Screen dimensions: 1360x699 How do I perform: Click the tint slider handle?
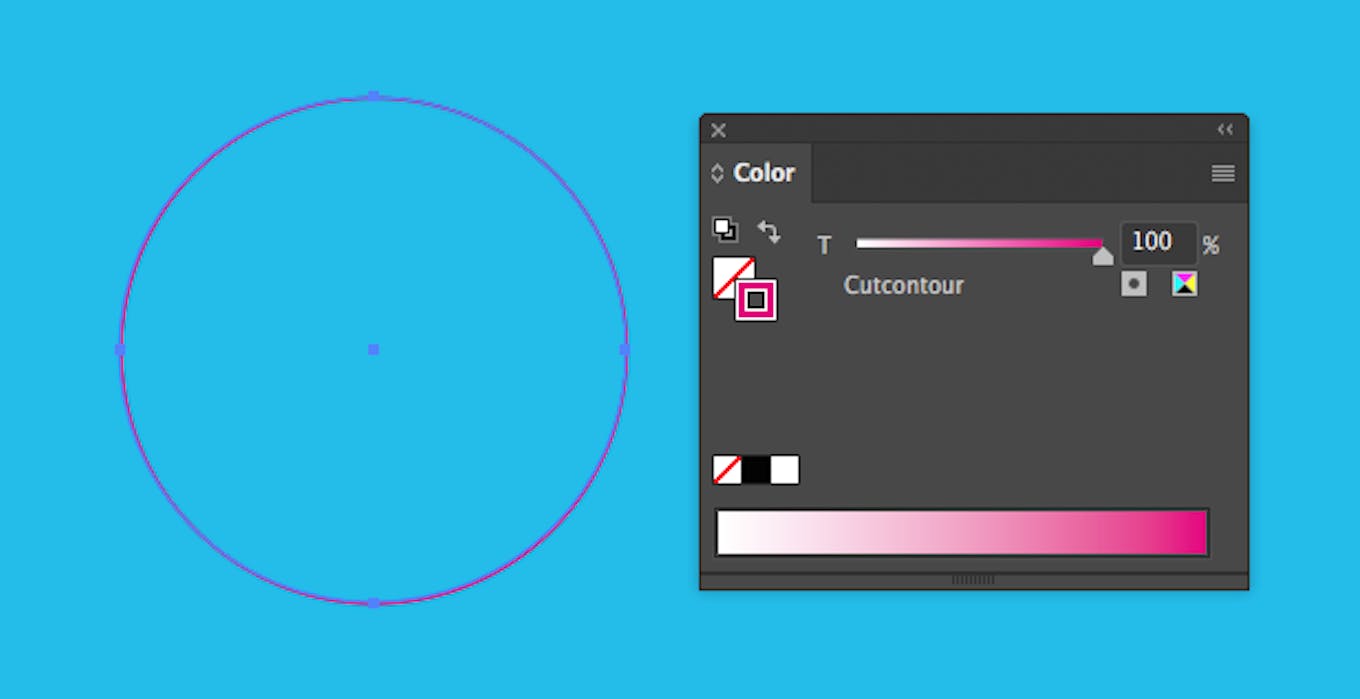click(x=1102, y=257)
